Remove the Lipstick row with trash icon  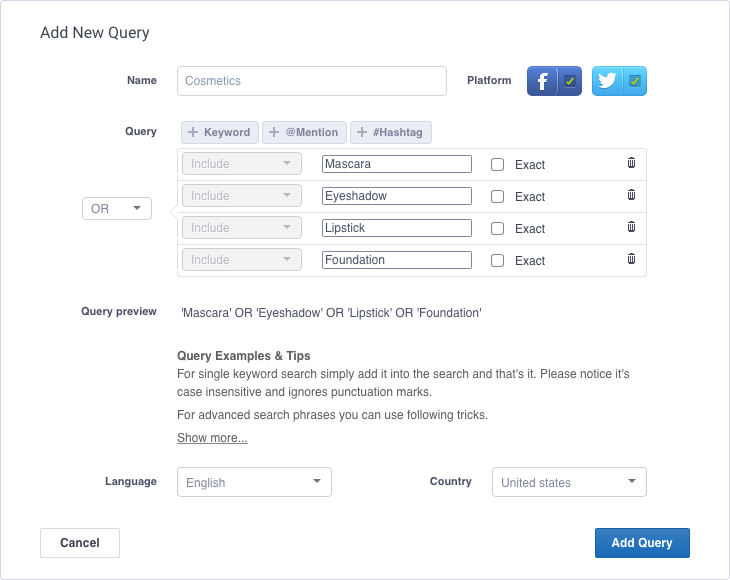[x=631, y=227]
